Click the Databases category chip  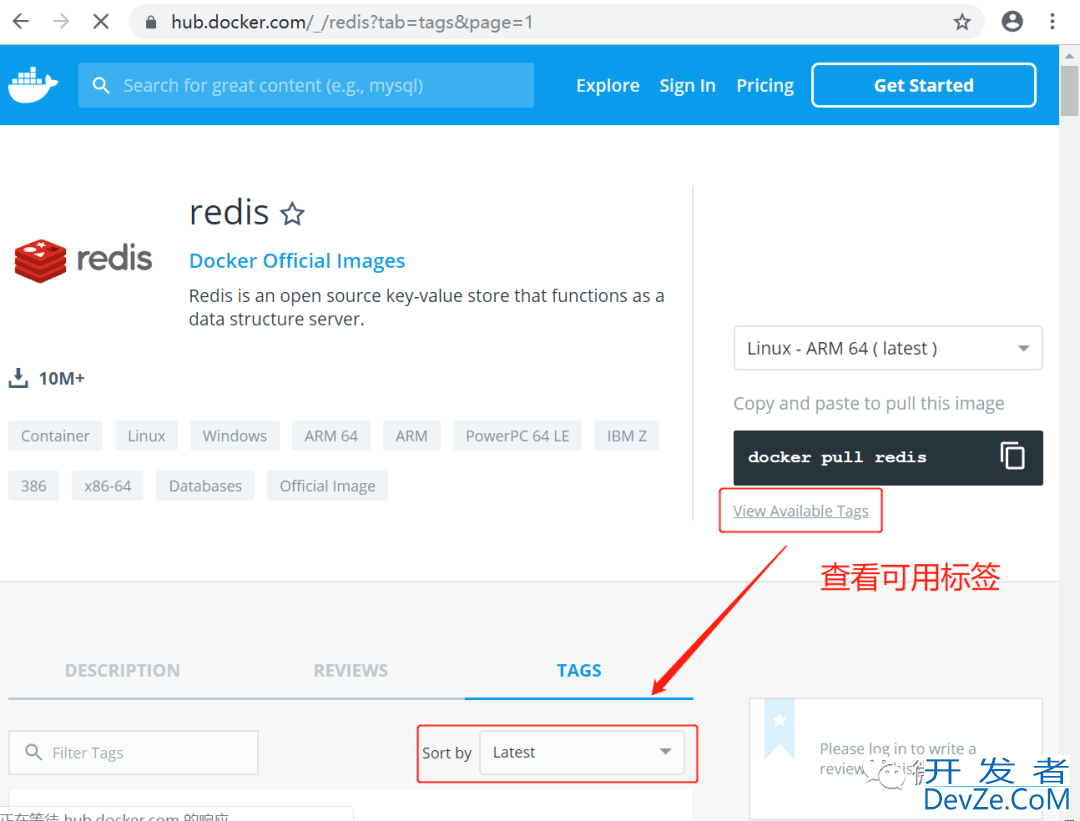click(x=205, y=486)
